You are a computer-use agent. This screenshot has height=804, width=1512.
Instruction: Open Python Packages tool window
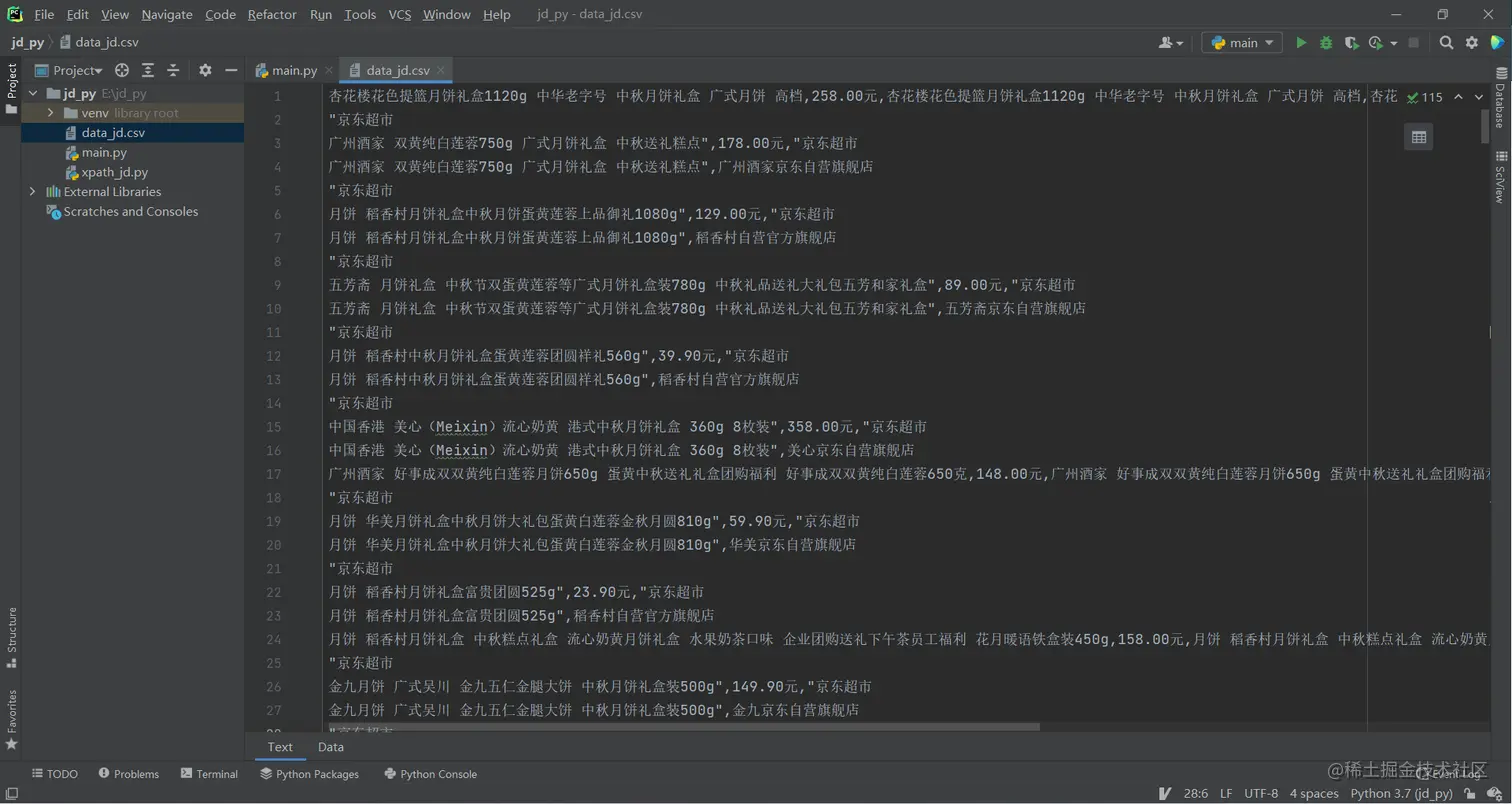coord(309,774)
